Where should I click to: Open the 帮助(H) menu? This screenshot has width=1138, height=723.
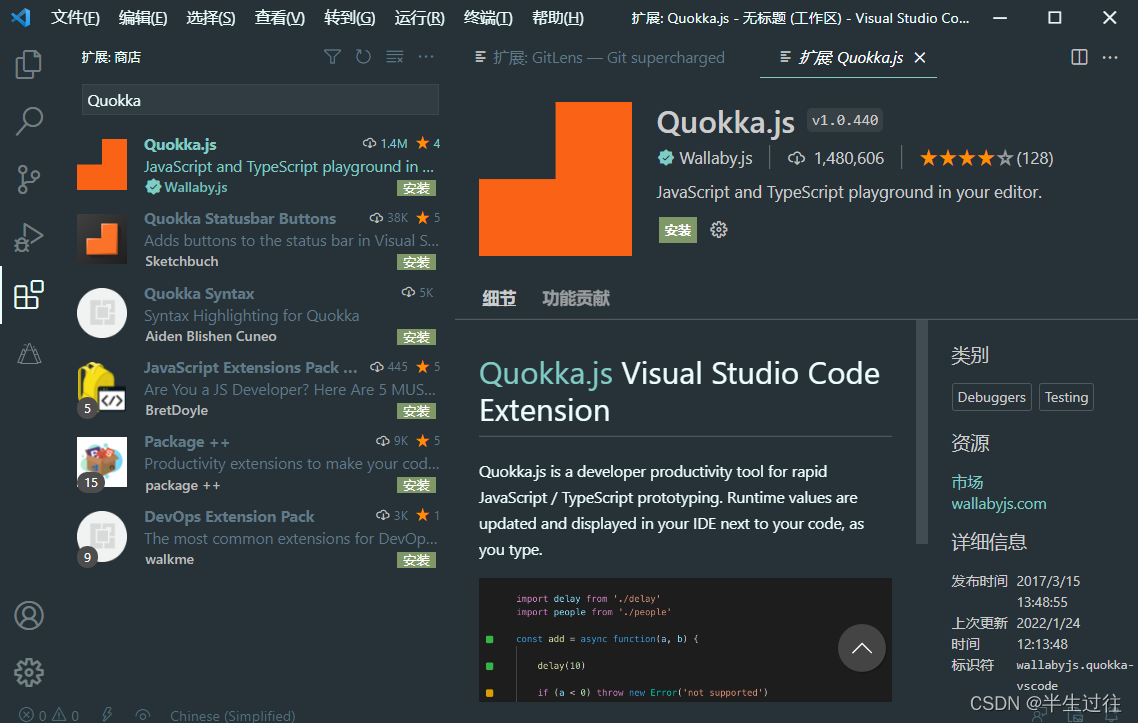tap(557, 17)
